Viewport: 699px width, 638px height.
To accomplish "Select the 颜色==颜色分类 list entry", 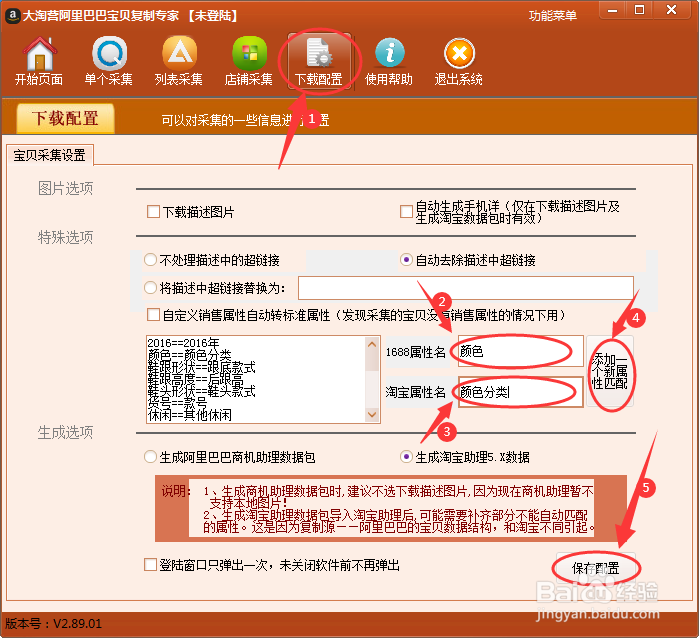I will click(189, 355).
